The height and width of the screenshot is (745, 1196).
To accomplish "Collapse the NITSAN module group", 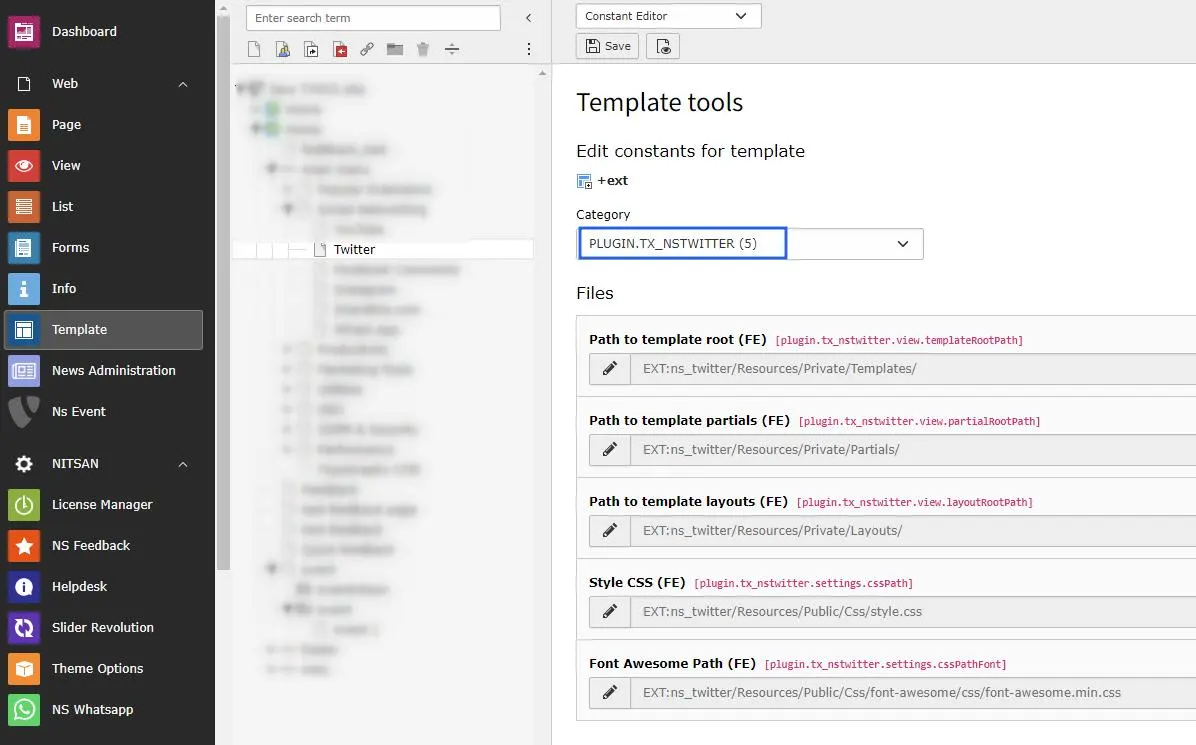I will pyautogui.click(x=183, y=464).
